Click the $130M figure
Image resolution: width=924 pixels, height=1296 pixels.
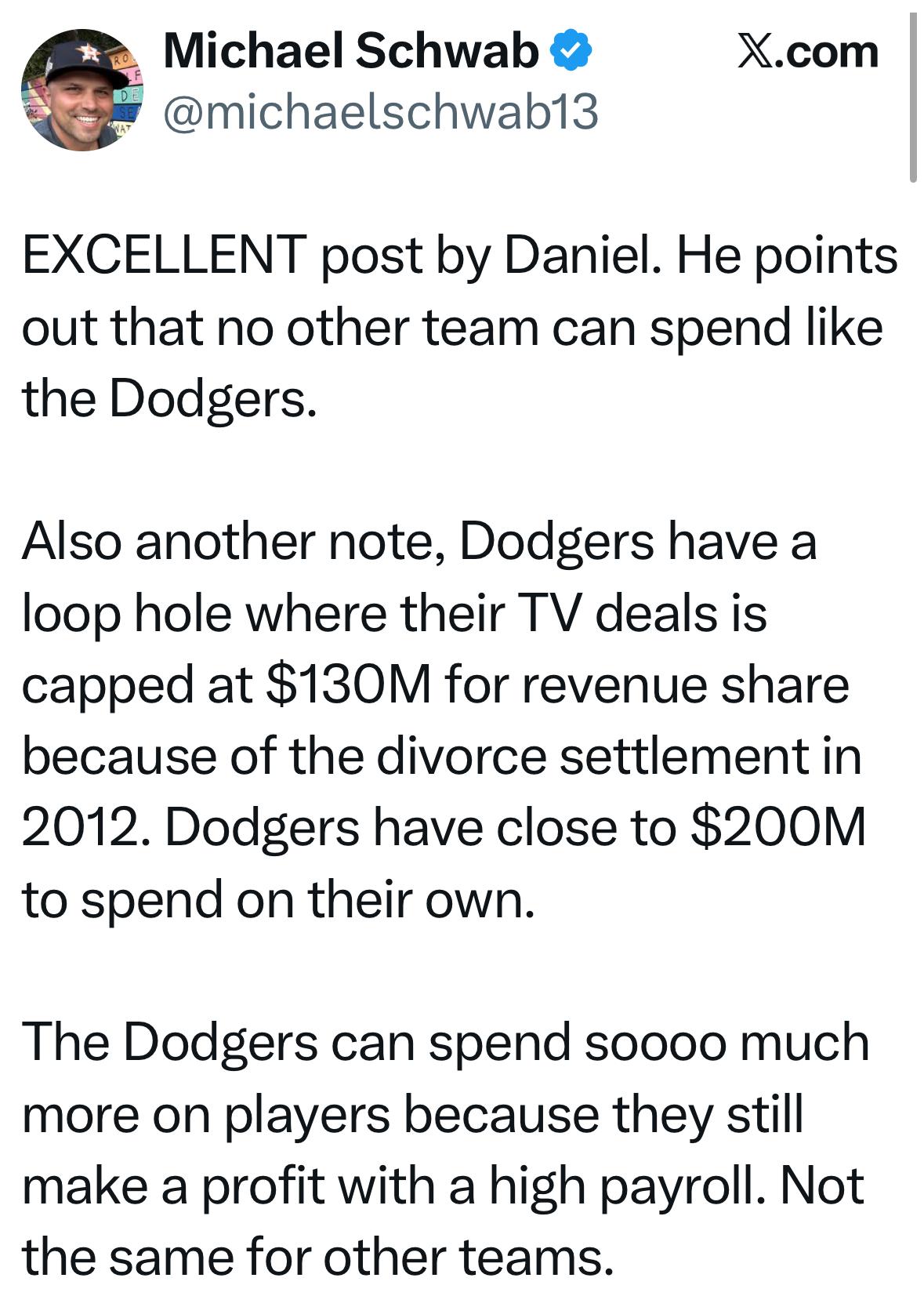(x=349, y=684)
